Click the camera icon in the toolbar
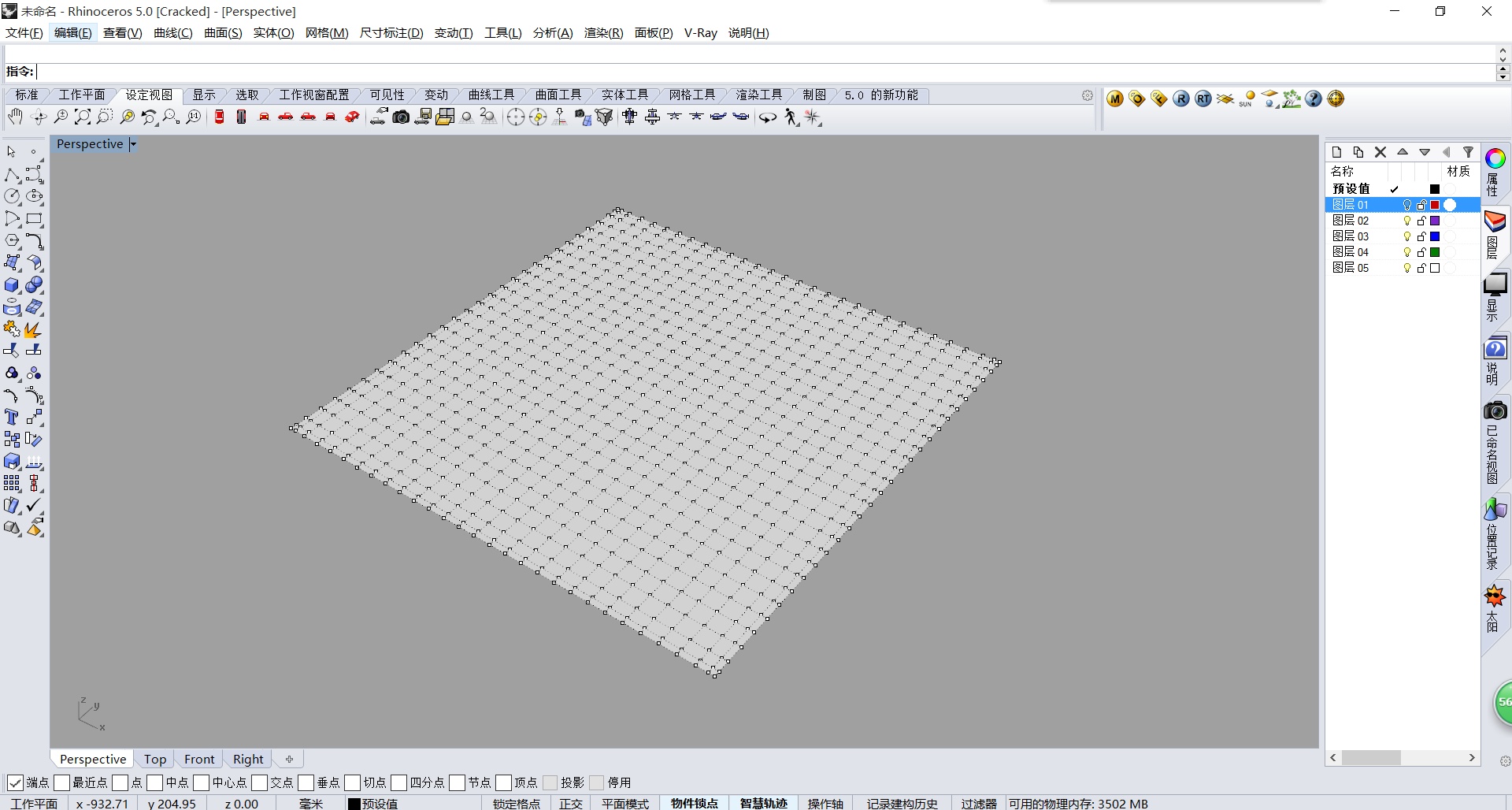 click(x=401, y=117)
